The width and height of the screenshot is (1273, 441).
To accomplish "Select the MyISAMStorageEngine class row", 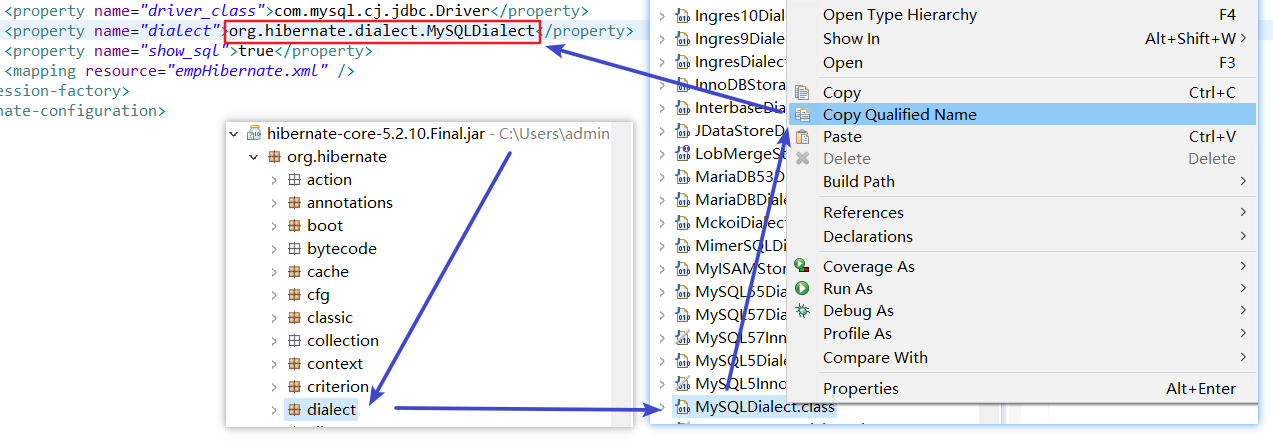I will click(x=731, y=269).
